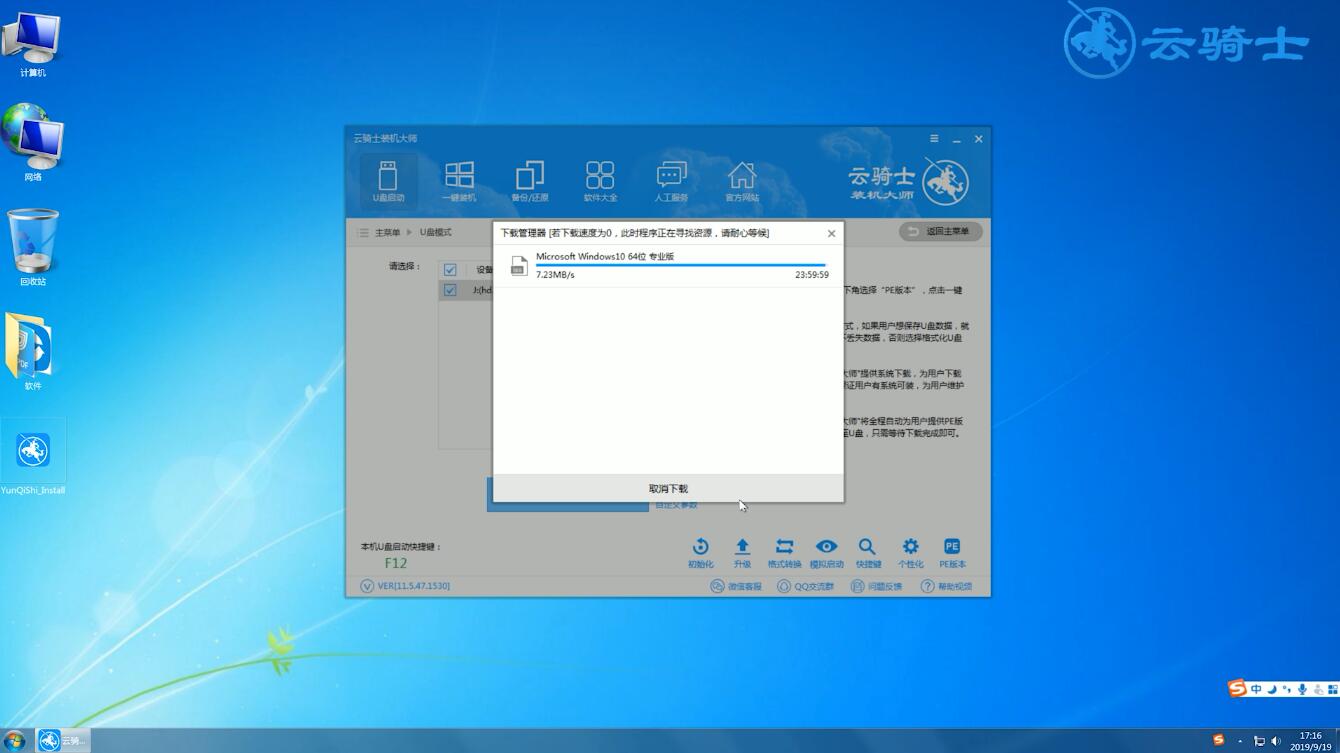Select the 备份/还原 toolbar icon

(x=530, y=181)
